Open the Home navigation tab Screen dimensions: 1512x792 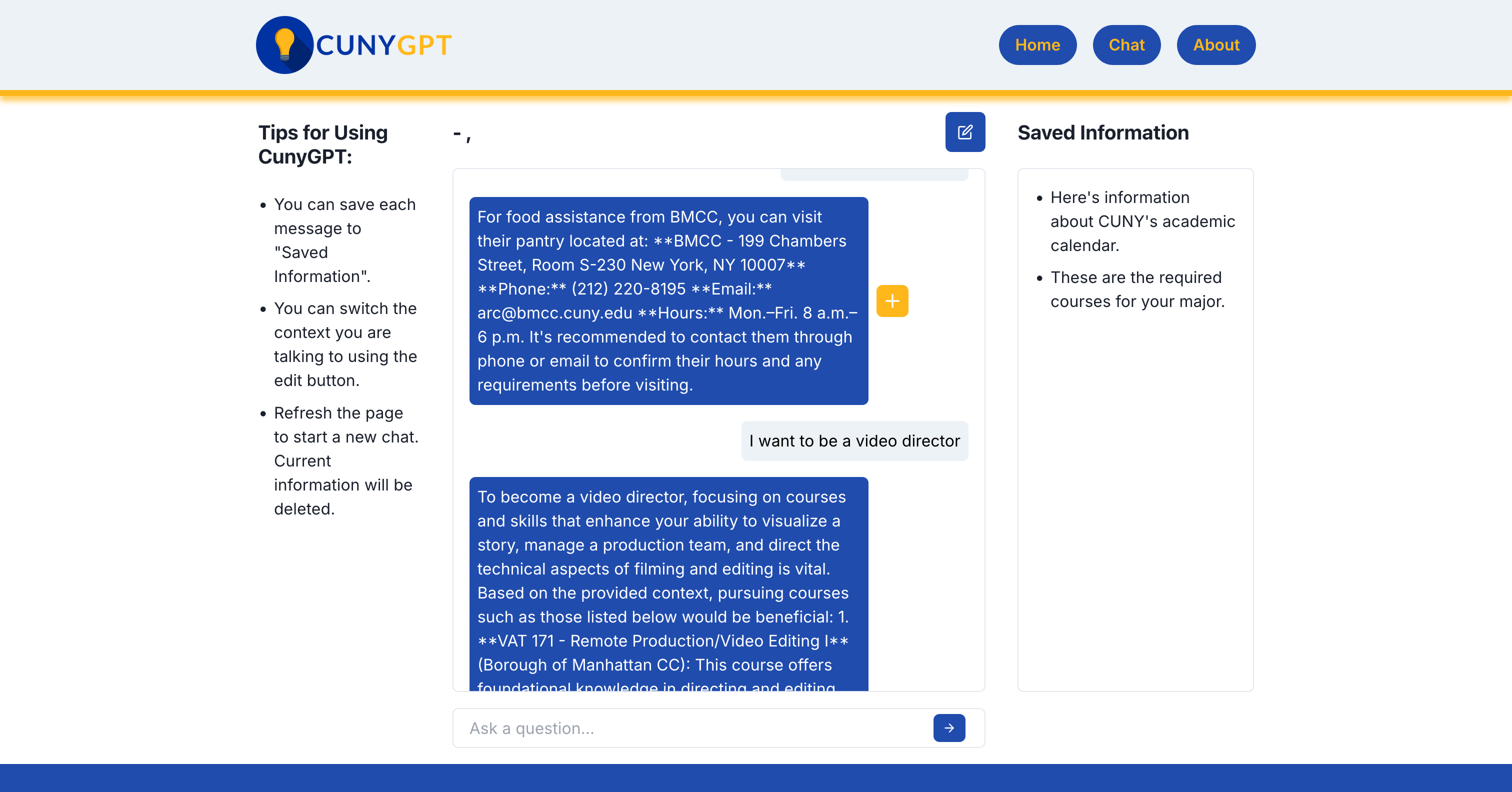pyautogui.click(x=1037, y=45)
